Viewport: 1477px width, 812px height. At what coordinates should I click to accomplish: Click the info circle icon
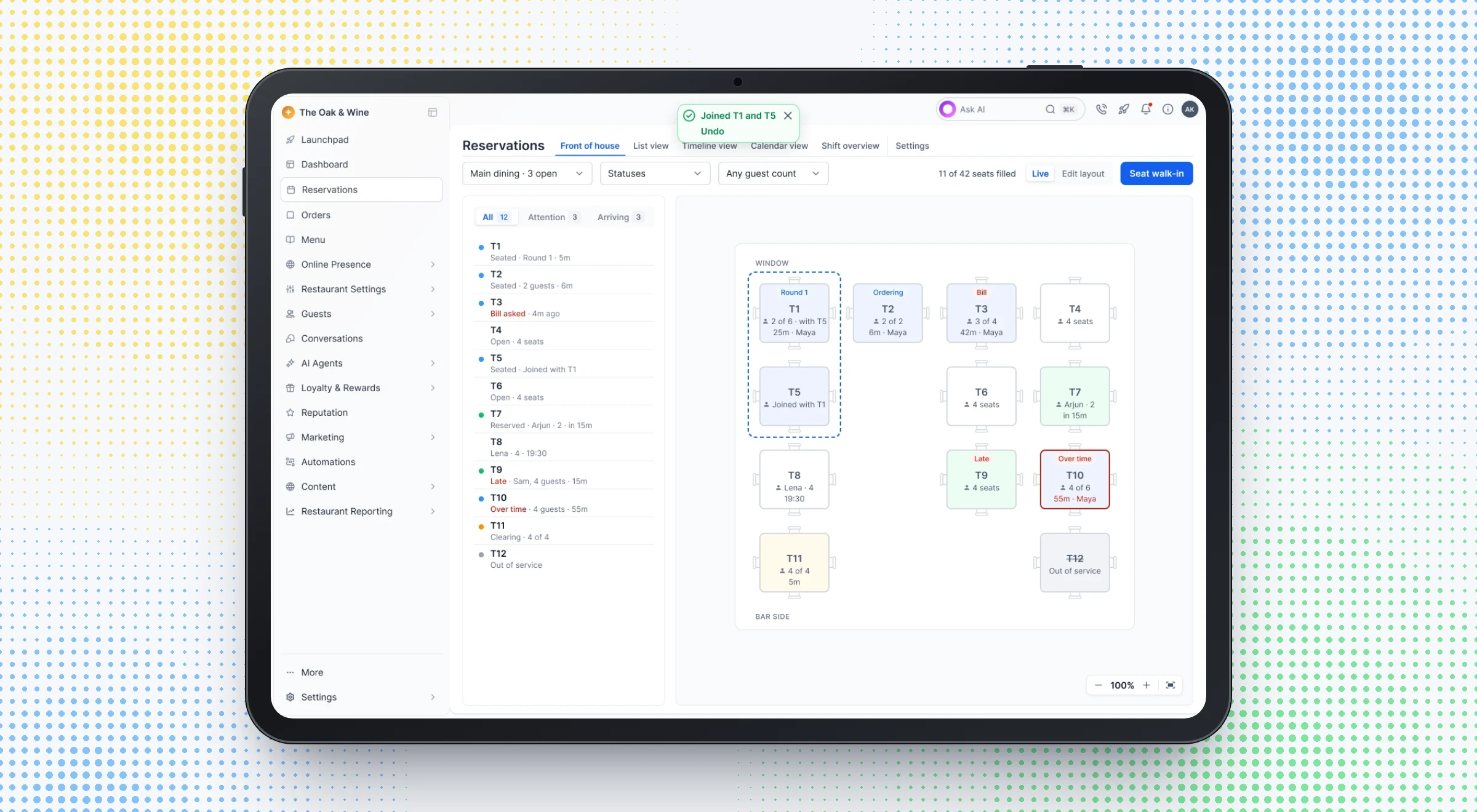[1167, 109]
